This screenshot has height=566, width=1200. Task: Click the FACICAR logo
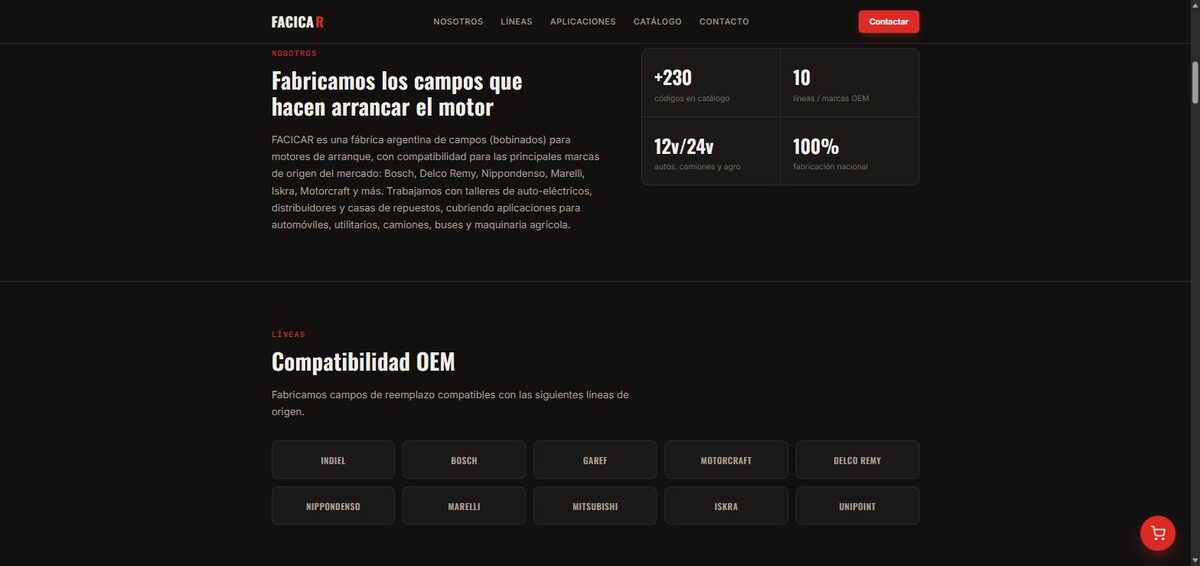297,22
